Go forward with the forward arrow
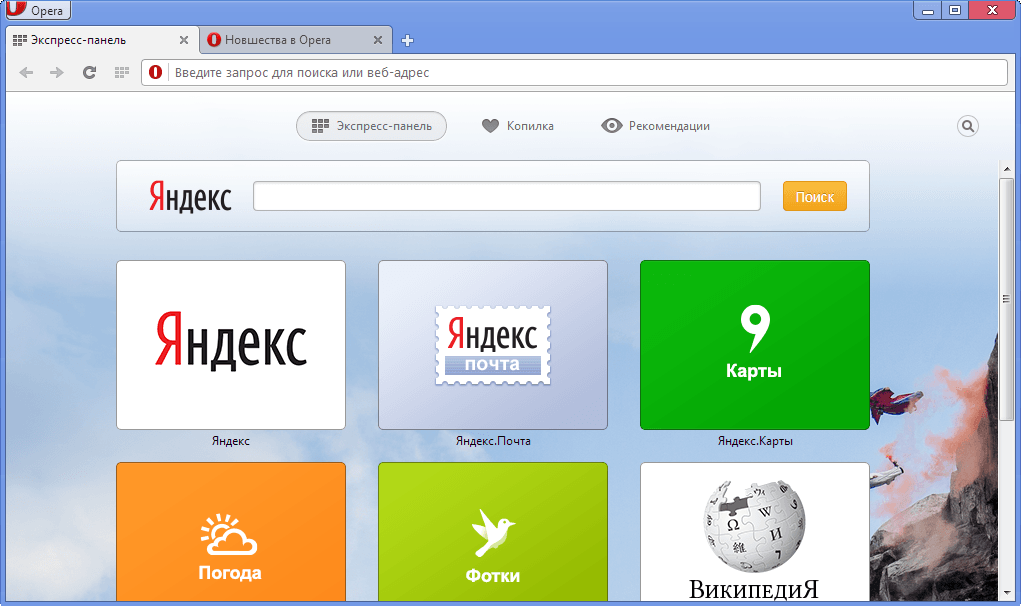The width and height of the screenshot is (1021, 606). point(57,72)
